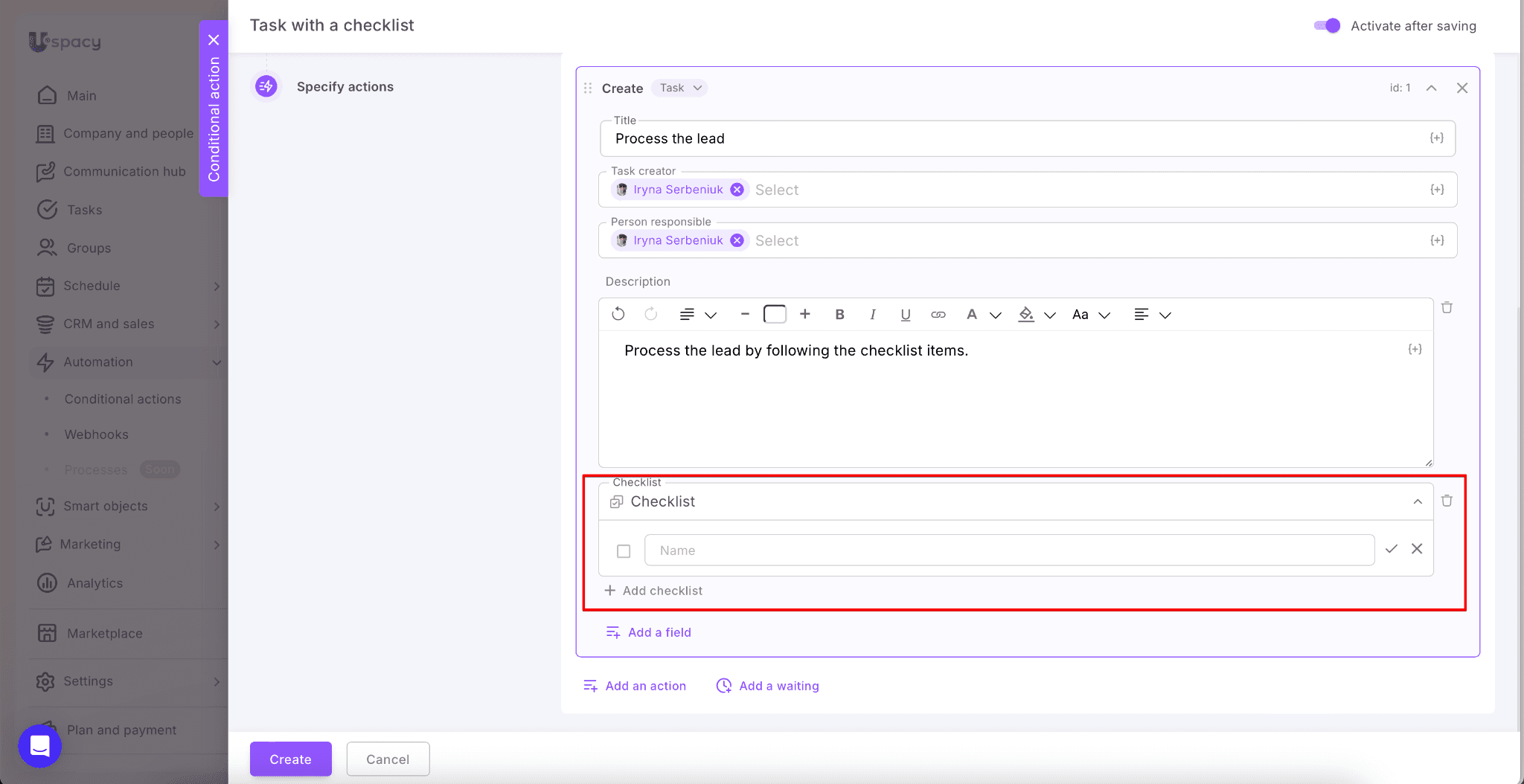This screenshot has height=784, width=1524.
Task: Collapse the Checklist section chevron
Action: click(1418, 501)
